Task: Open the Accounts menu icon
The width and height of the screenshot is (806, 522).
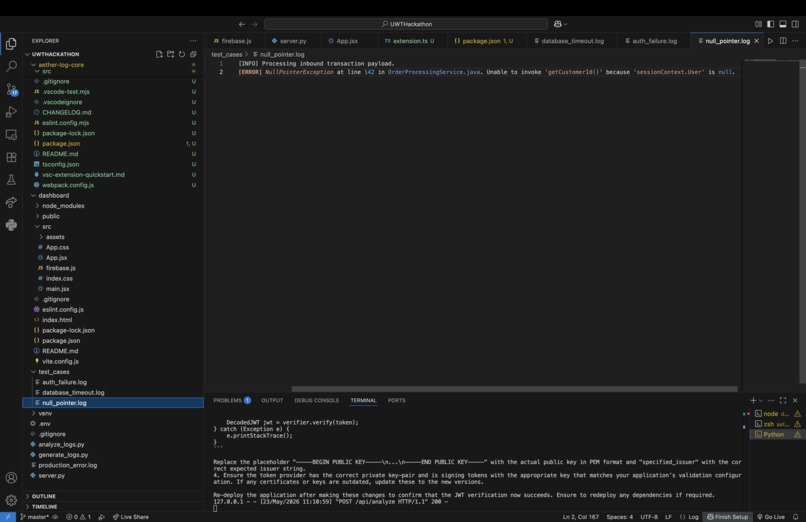Action: tap(11, 477)
